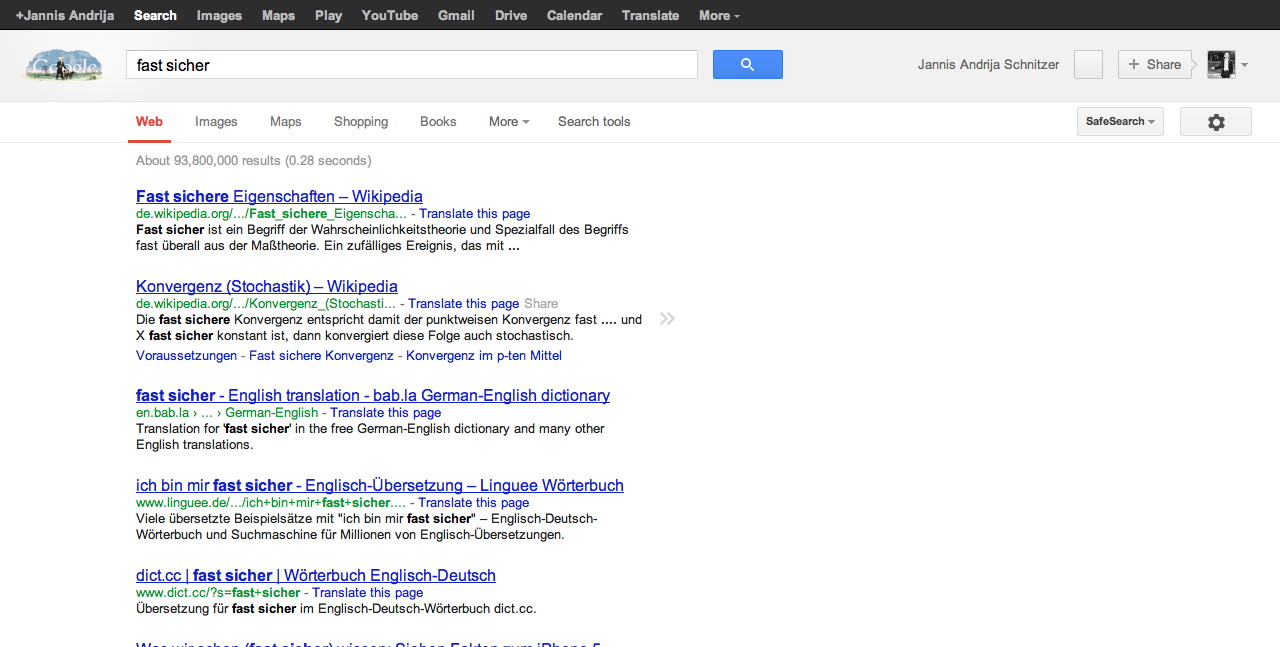Click the search box with 'fast sicher'
Screen dimensions: 1280x647
click(x=412, y=65)
